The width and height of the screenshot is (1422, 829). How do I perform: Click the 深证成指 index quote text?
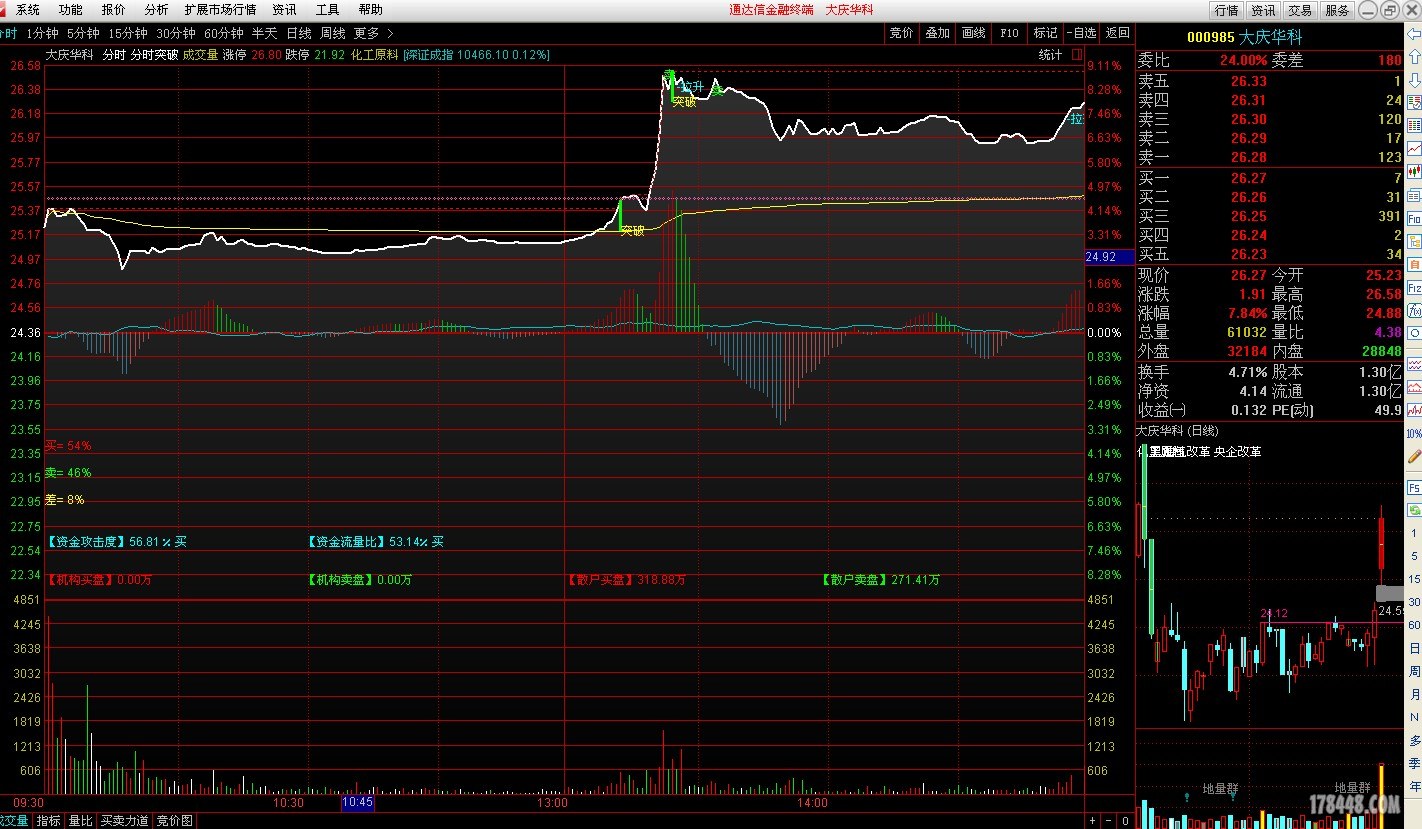(477, 55)
